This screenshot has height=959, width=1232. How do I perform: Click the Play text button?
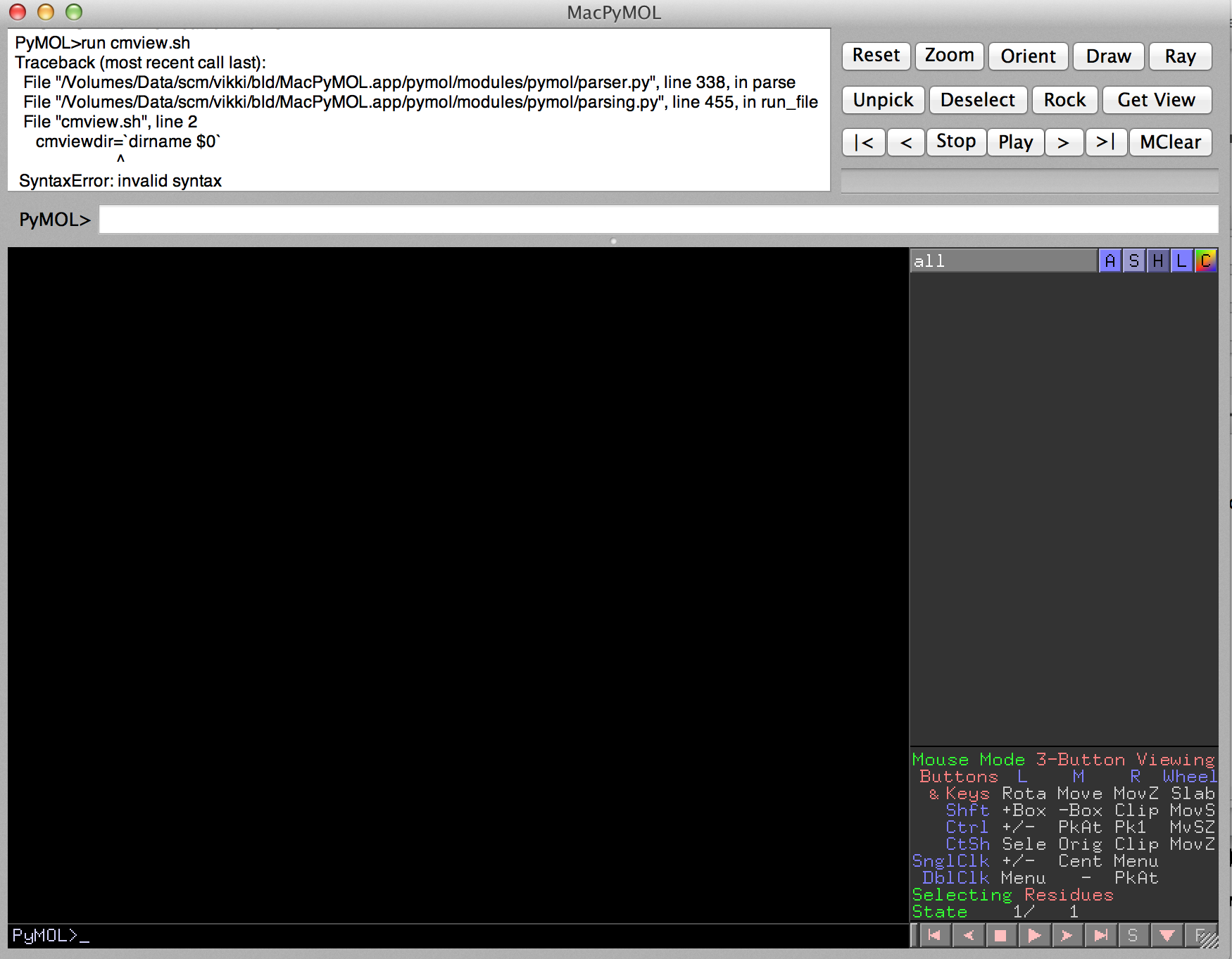point(1015,142)
